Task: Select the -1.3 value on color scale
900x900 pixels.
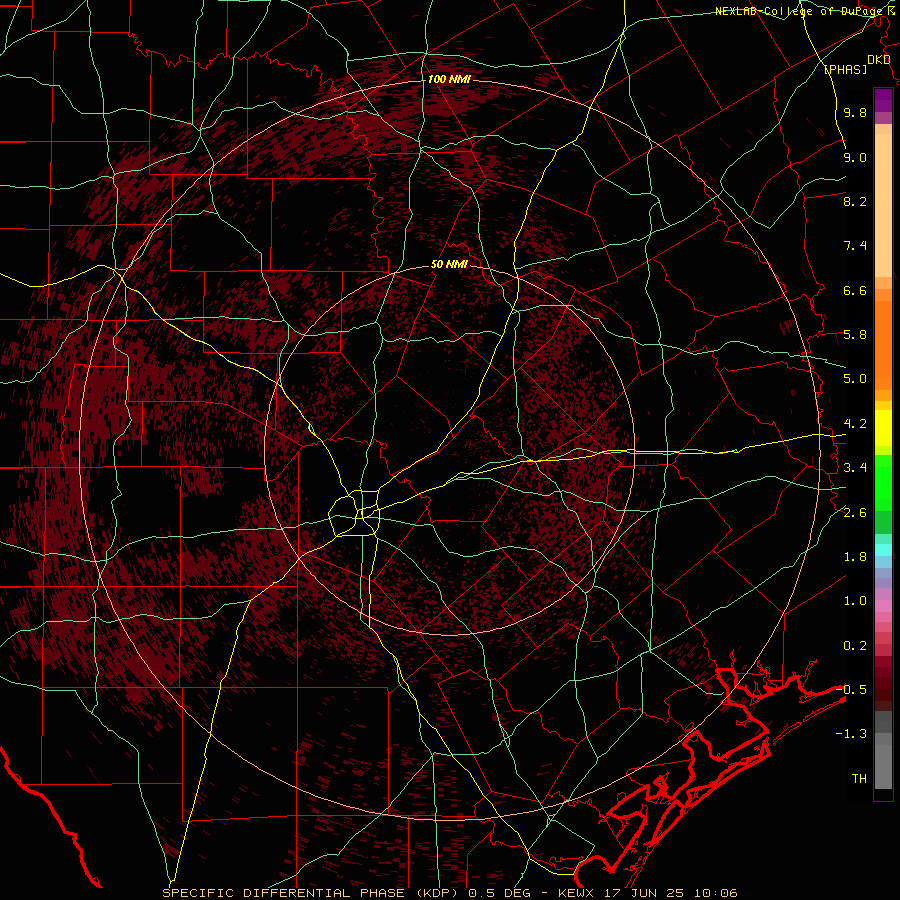Action: pos(851,734)
